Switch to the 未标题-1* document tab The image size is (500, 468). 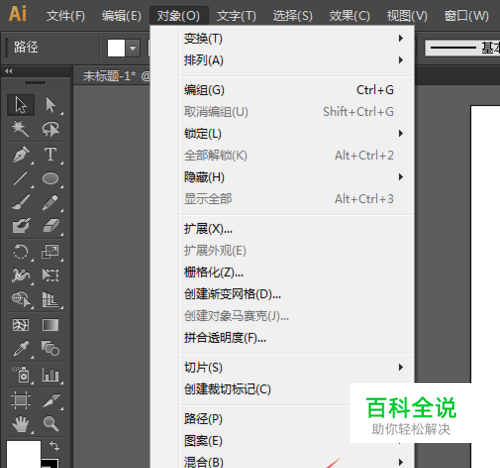(112, 76)
